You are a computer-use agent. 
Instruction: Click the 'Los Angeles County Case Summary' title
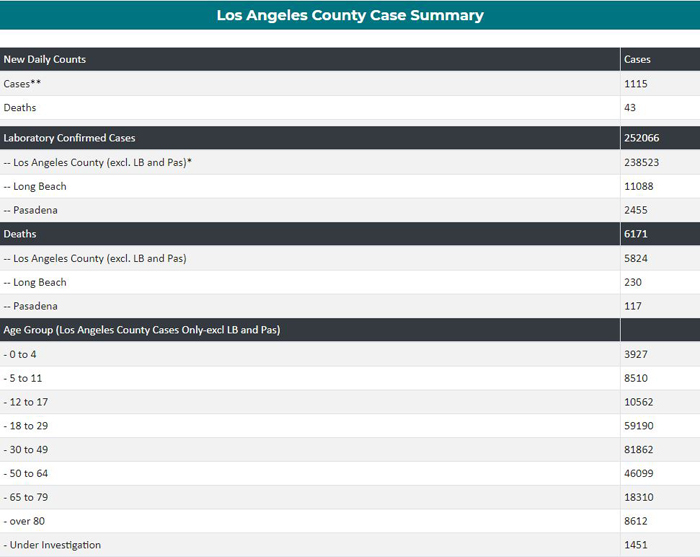(350, 15)
